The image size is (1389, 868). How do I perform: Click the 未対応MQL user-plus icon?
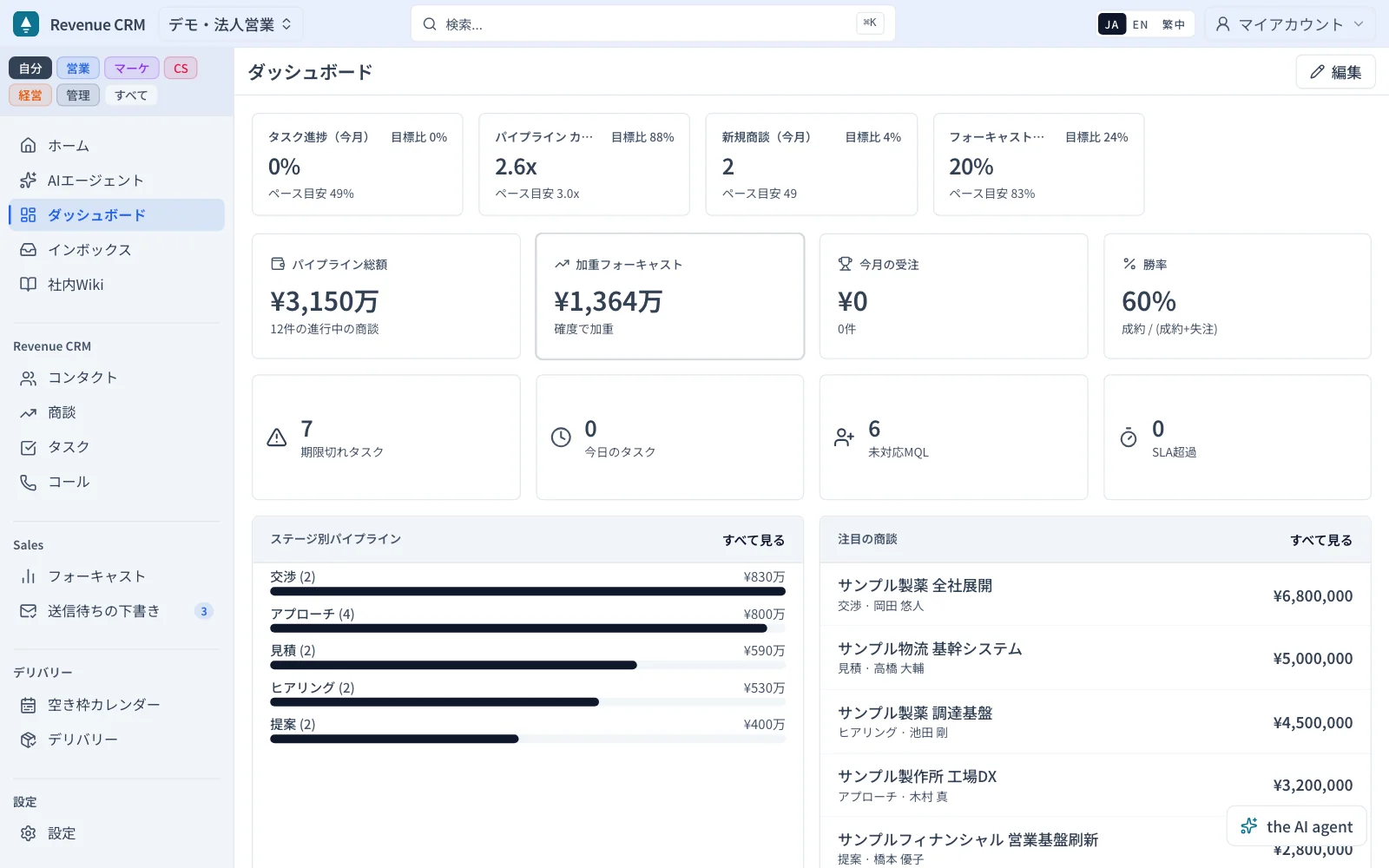[845, 437]
